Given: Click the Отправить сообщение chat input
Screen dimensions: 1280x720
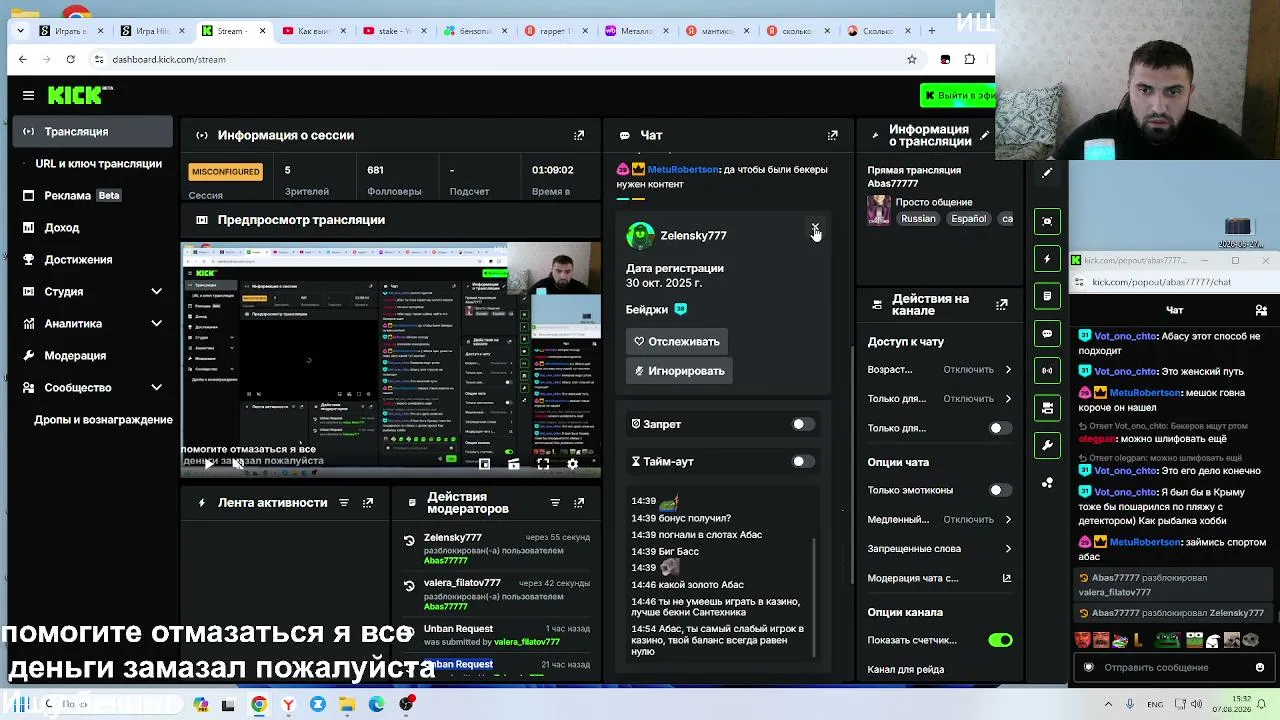Looking at the screenshot, I should [x=1173, y=667].
